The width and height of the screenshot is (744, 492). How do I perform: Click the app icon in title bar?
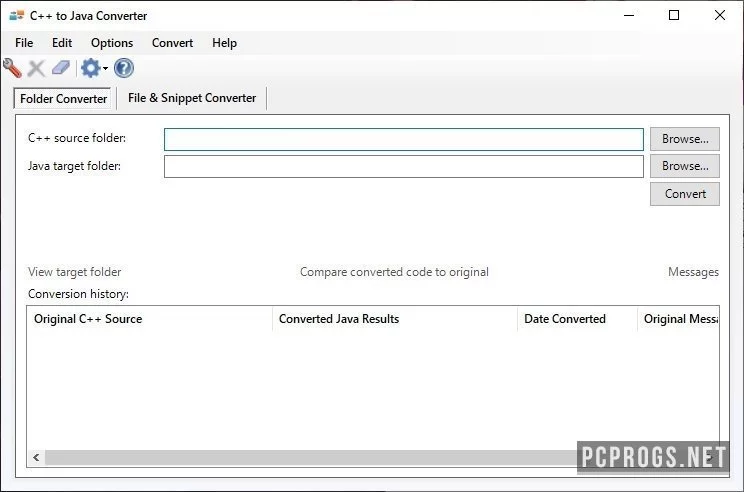click(x=17, y=16)
